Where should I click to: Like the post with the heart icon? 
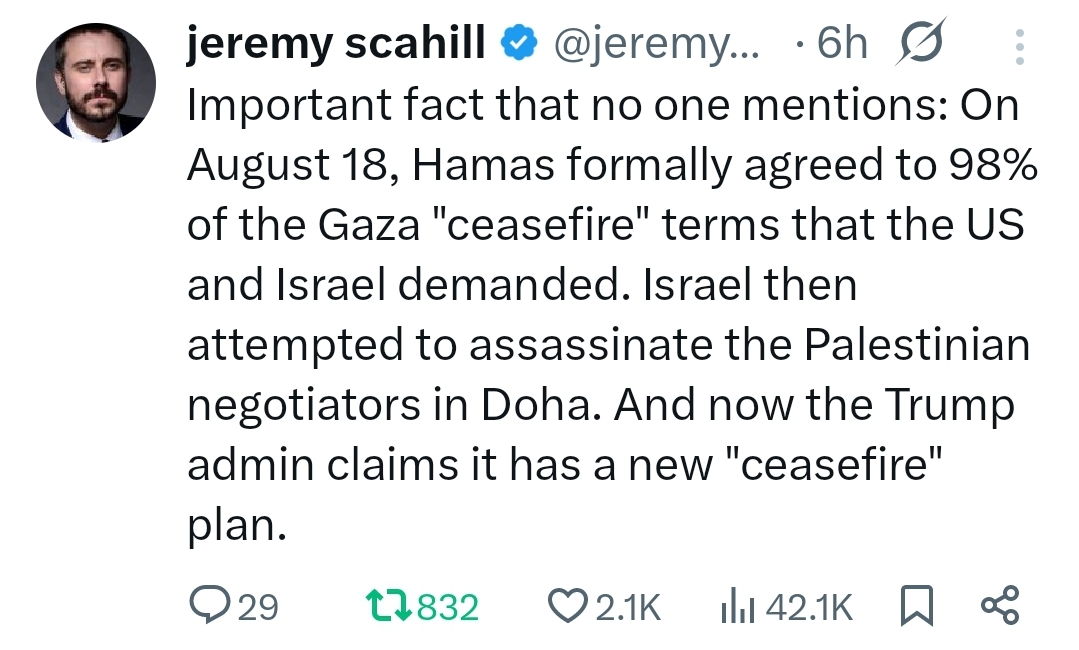pyautogui.click(x=570, y=606)
